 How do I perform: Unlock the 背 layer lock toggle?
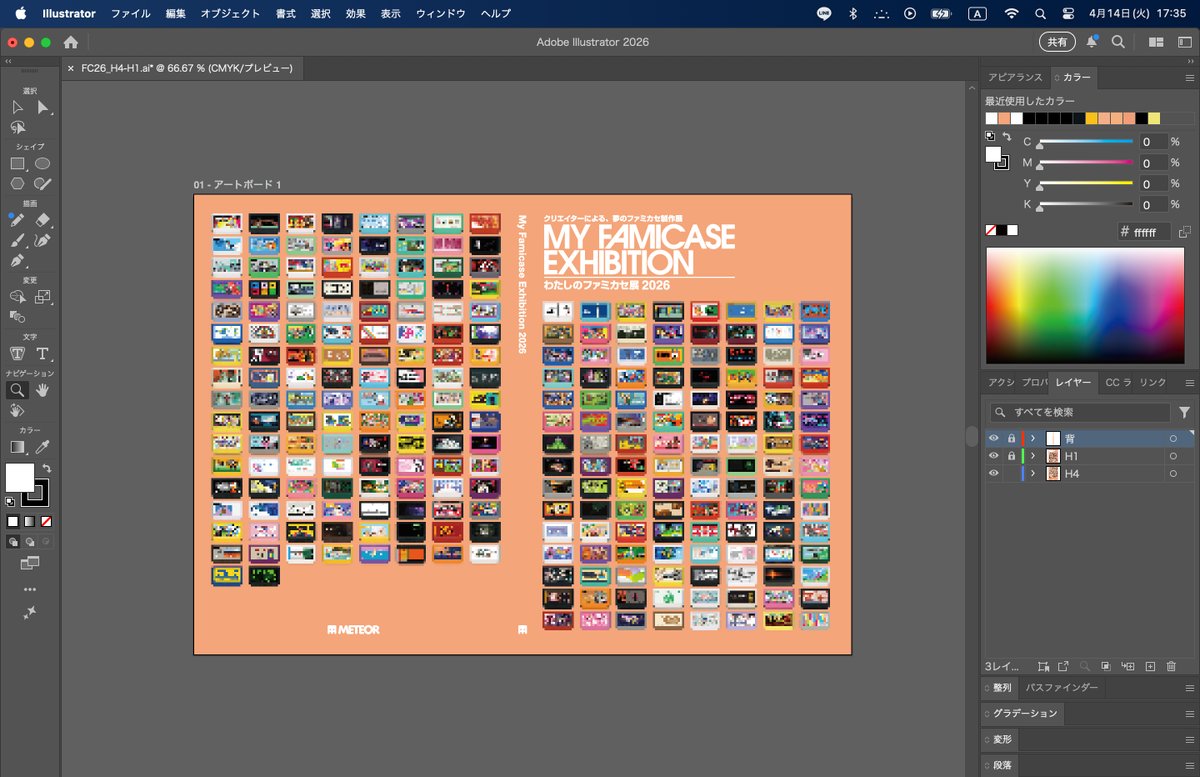click(1011, 438)
